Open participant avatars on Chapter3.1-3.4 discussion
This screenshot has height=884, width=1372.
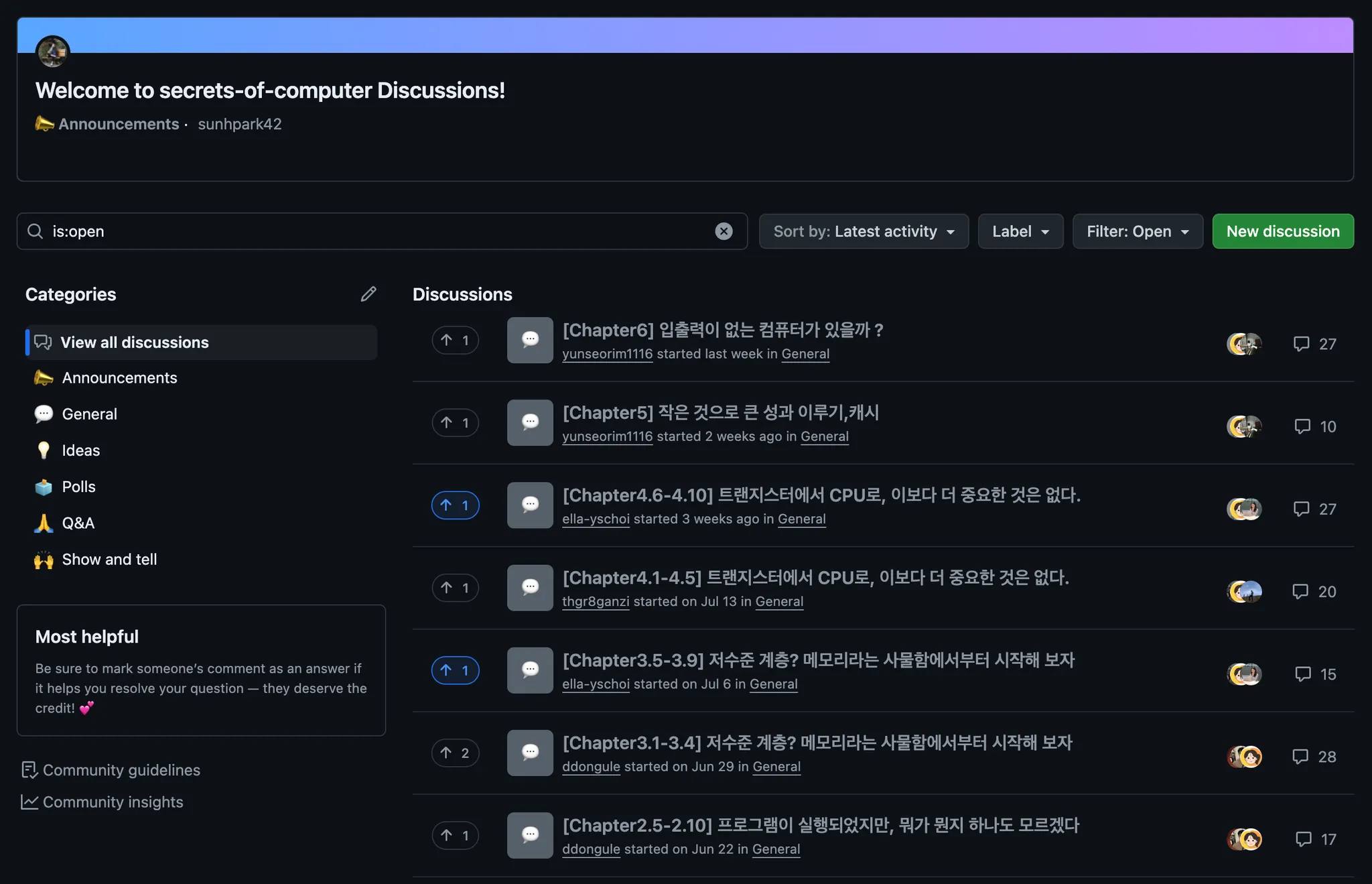click(x=1244, y=757)
